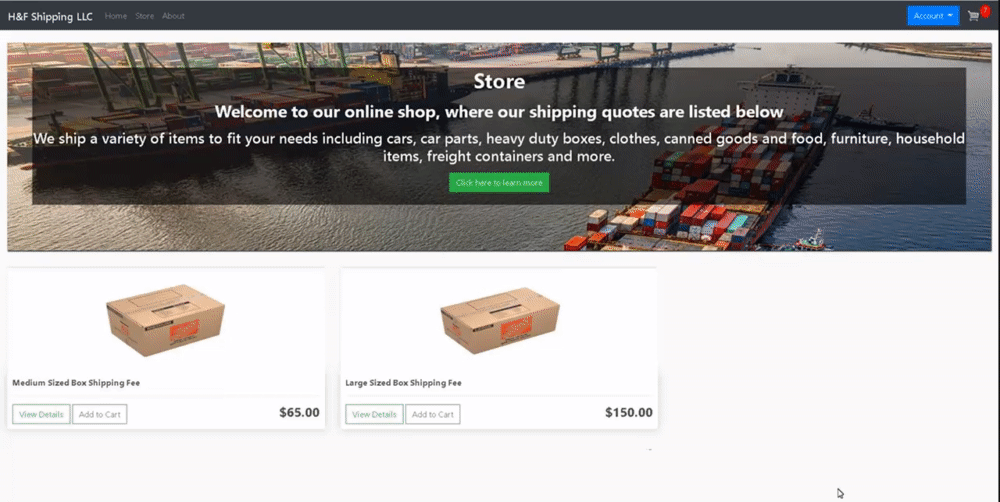Click the $150.00 price label

(629, 412)
